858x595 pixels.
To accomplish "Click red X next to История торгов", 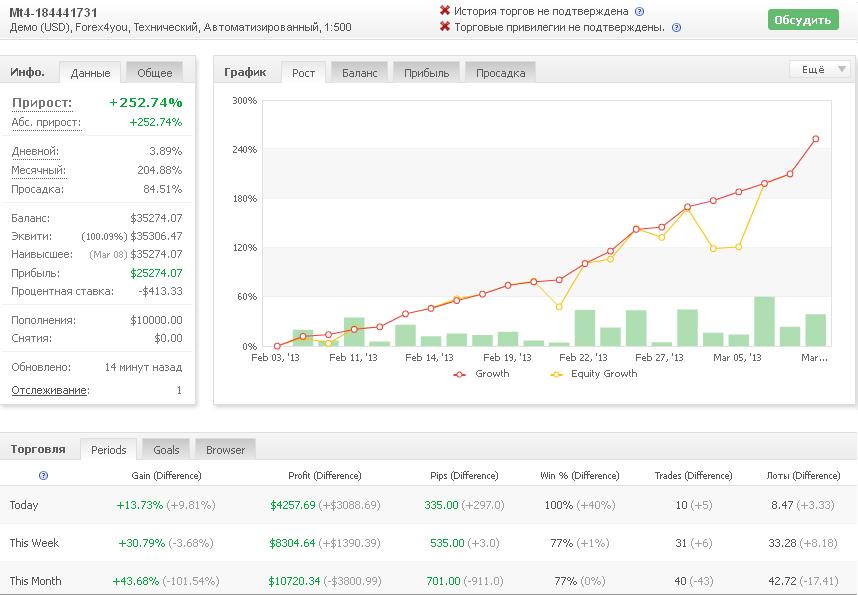I will tap(445, 10).
